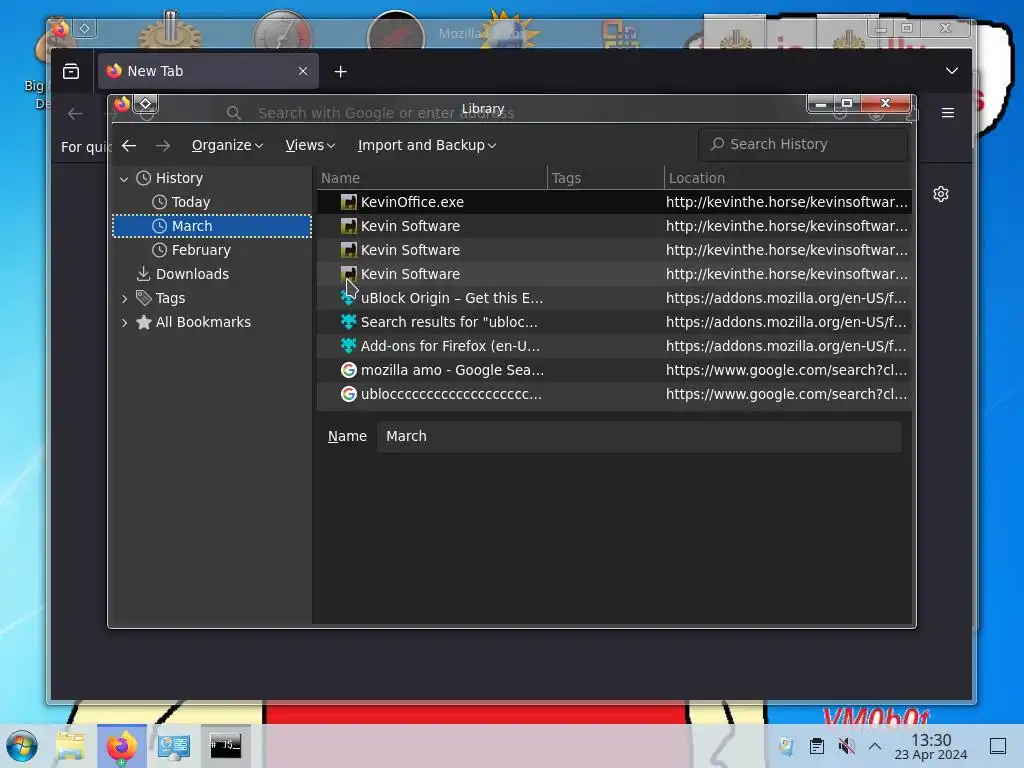Toggle the muted volume tray icon
Viewport: 1024px width, 768px height.
(846, 746)
